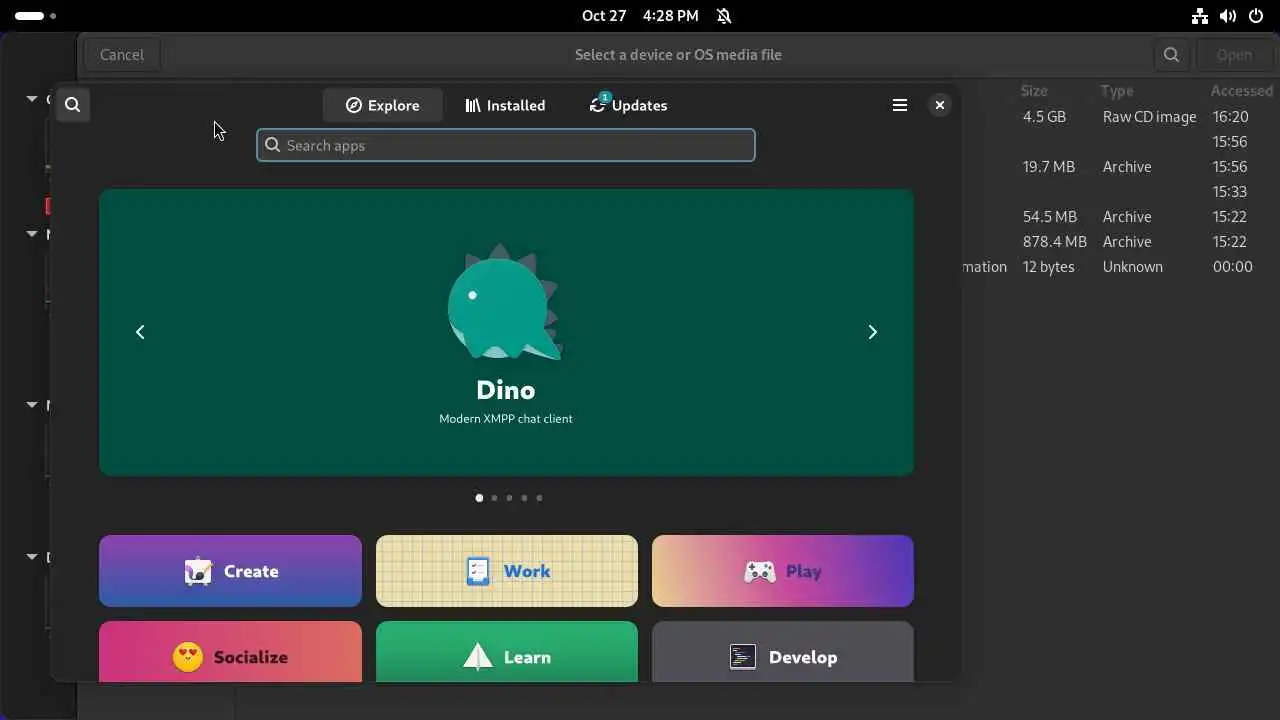The width and height of the screenshot is (1280, 720).
Task: Open the Socialize category
Action: click(230, 652)
